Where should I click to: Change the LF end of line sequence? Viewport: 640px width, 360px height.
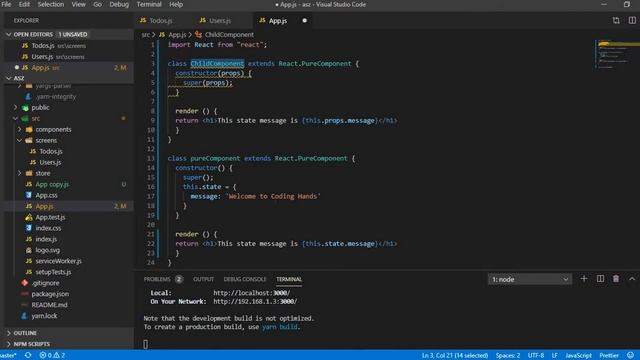(x=555, y=356)
